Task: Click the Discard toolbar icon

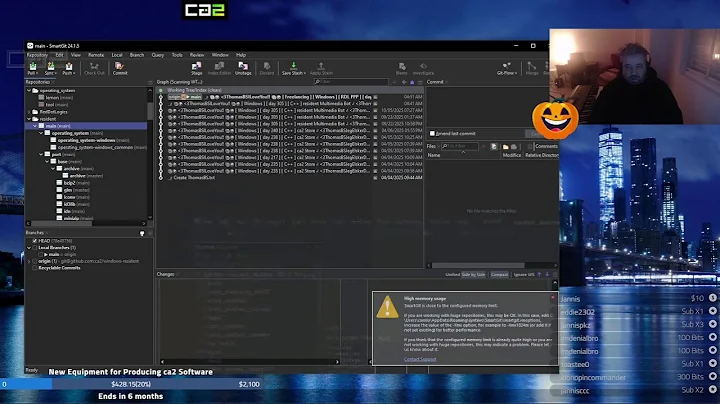Action: click(x=267, y=68)
